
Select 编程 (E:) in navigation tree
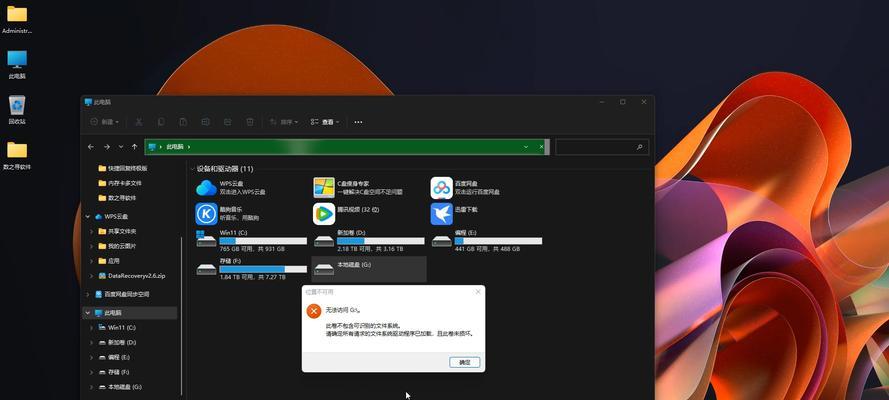coord(115,357)
